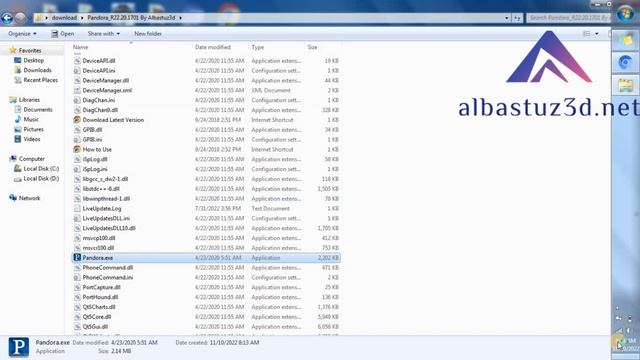Select DeviceAPI.dll file icon
This screenshot has height=360, width=640.
coord(77,61)
